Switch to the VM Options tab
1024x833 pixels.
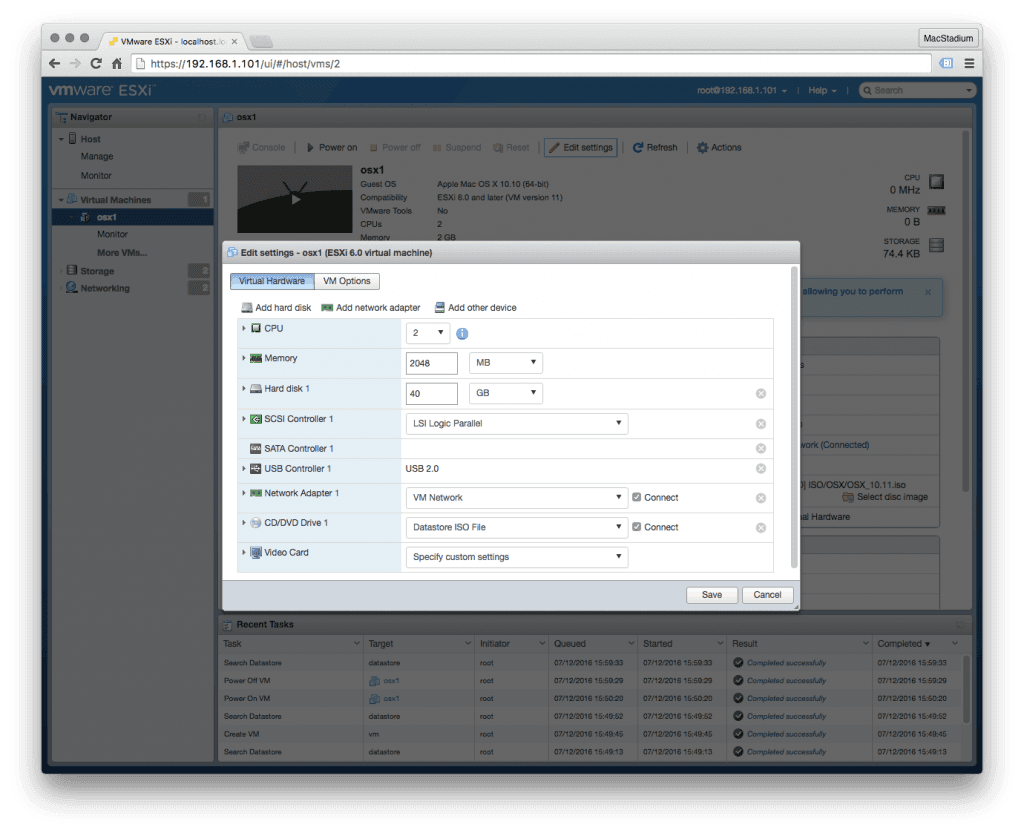(x=348, y=281)
